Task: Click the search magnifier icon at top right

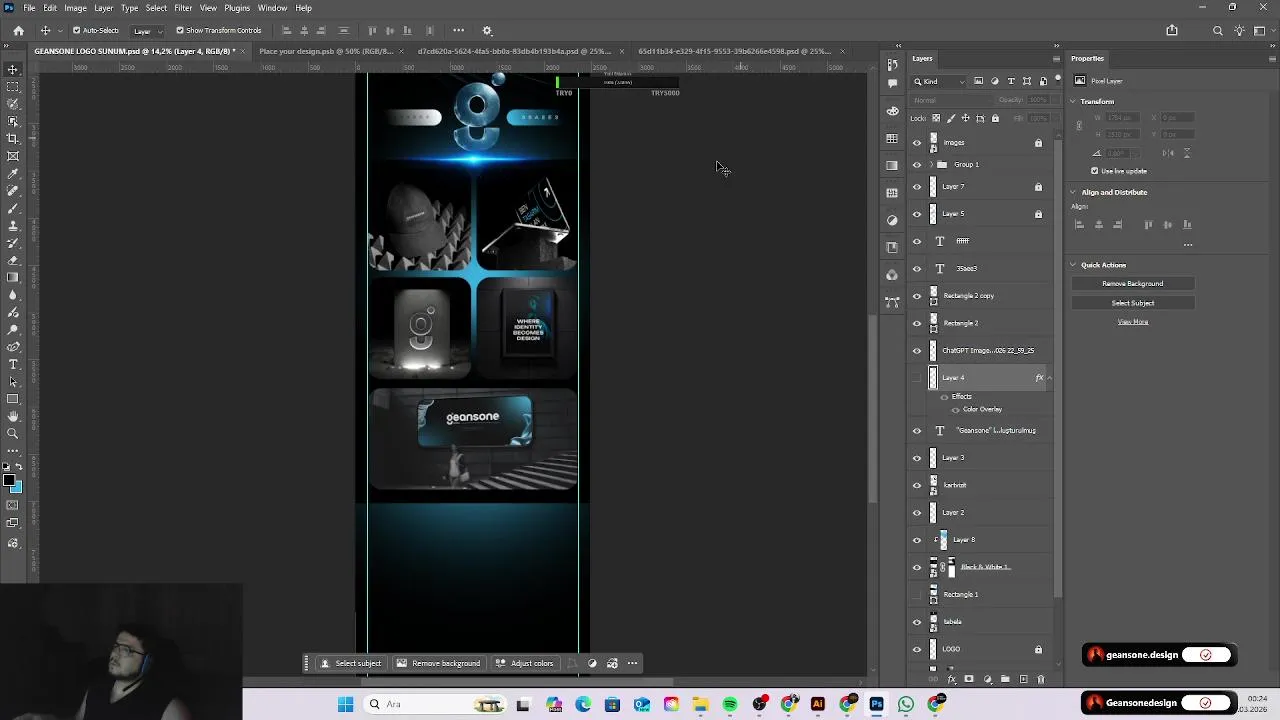Action: [x=1217, y=30]
